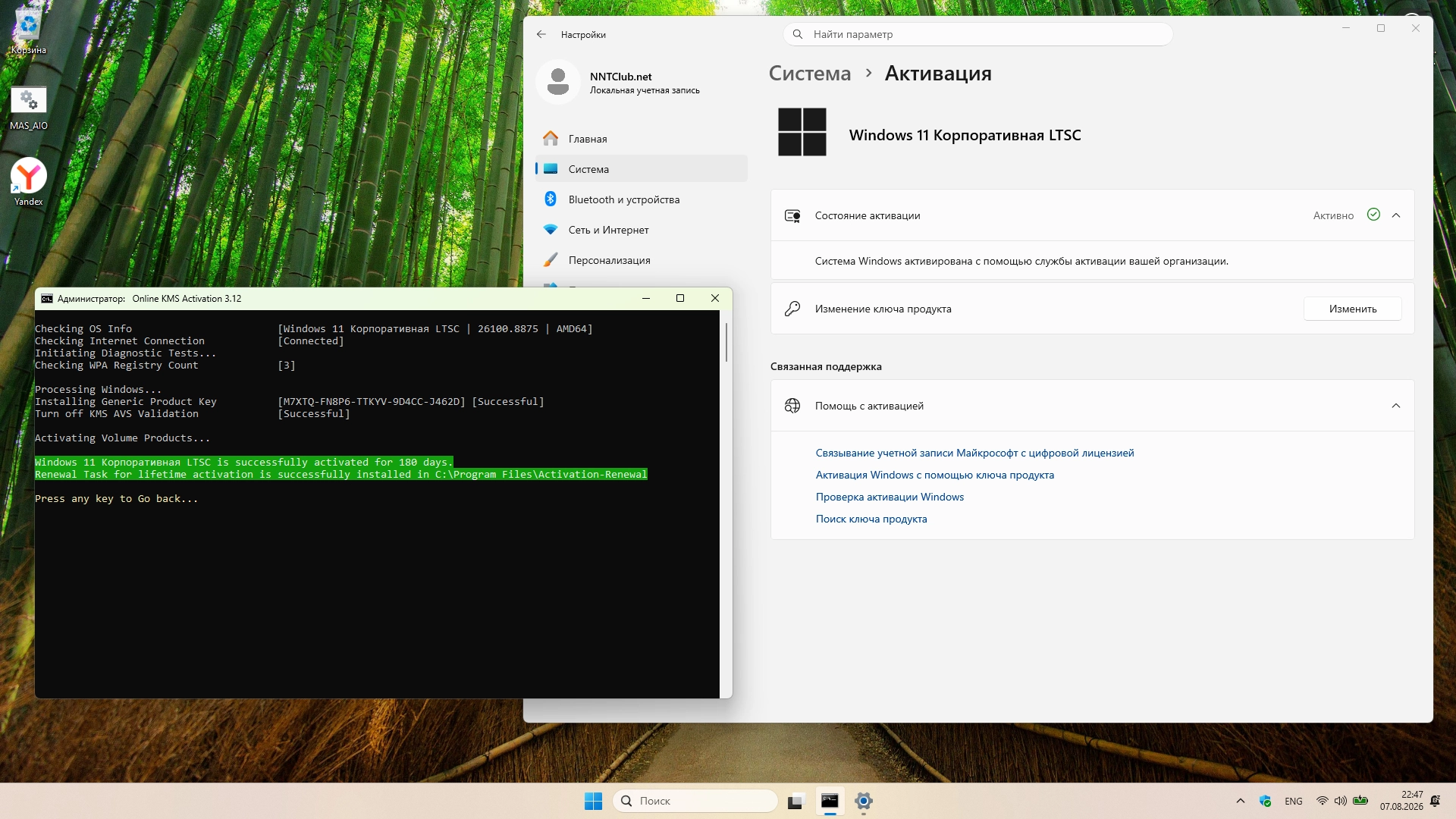
Task: Switch to the command prompt taskbar icon
Action: (830, 801)
